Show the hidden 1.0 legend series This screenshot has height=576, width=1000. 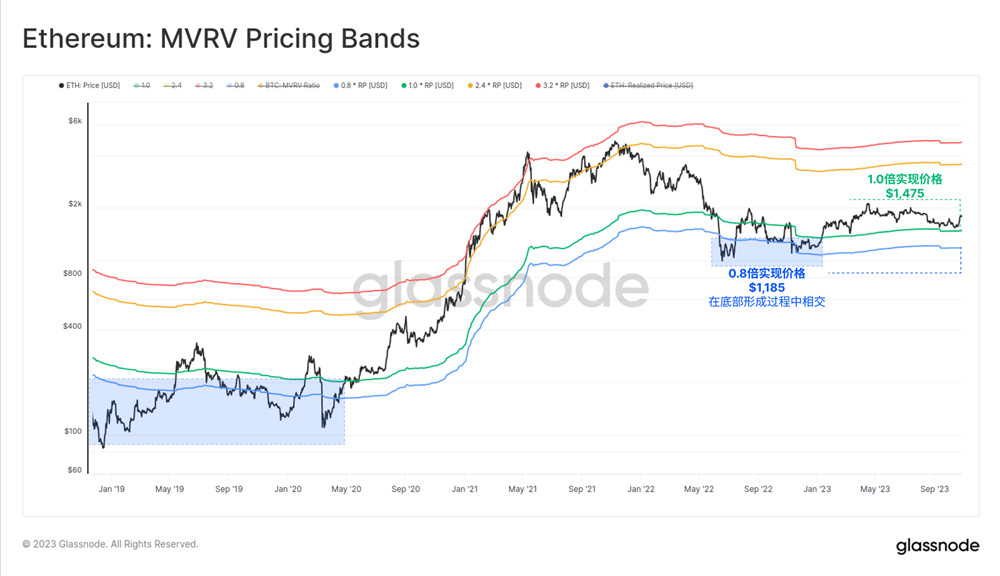142,85
